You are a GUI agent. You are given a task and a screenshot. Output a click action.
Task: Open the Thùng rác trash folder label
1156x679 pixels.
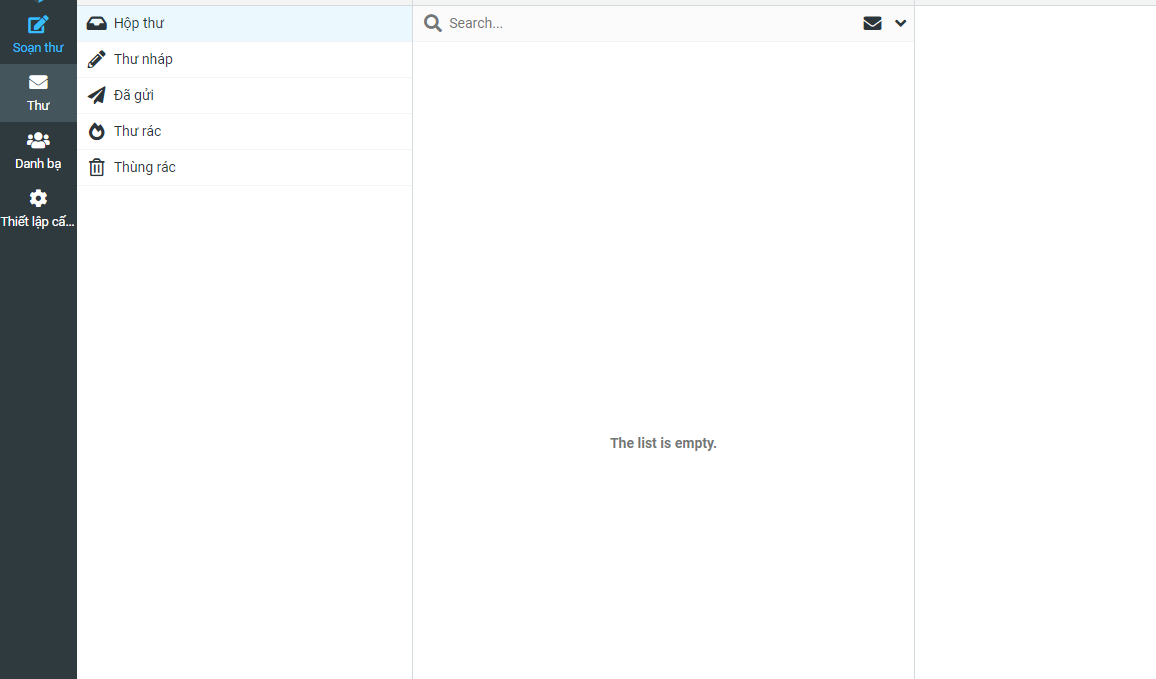pyautogui.click(x=145, y=167)
